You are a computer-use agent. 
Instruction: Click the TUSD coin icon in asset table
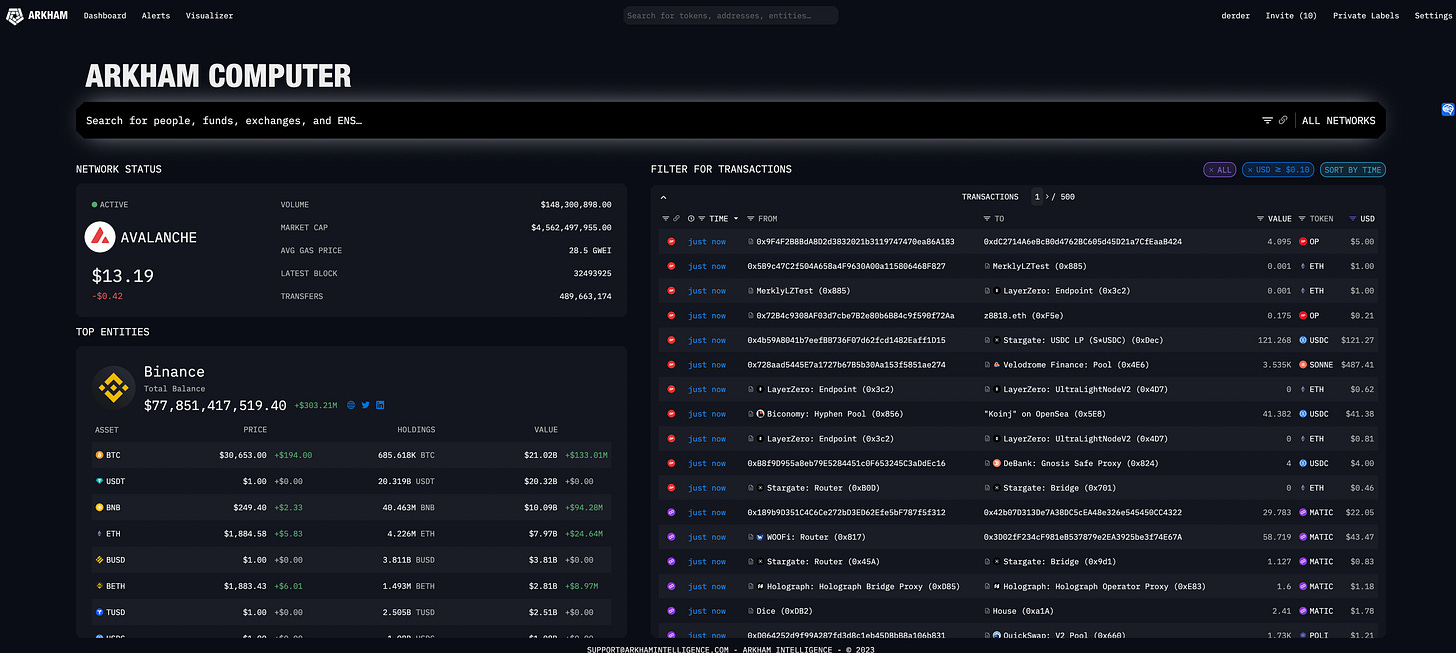tap(99, 612)
